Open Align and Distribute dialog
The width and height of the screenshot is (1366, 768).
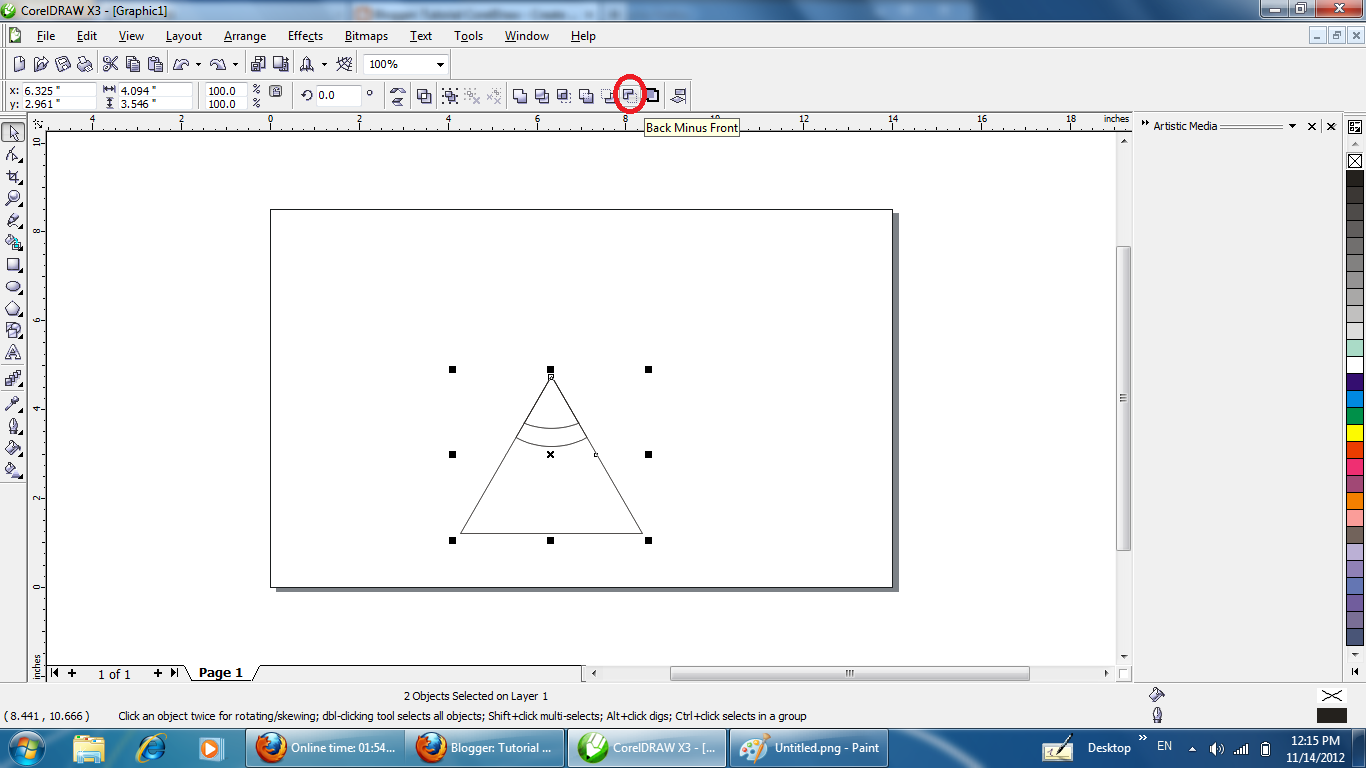(679, 96)
